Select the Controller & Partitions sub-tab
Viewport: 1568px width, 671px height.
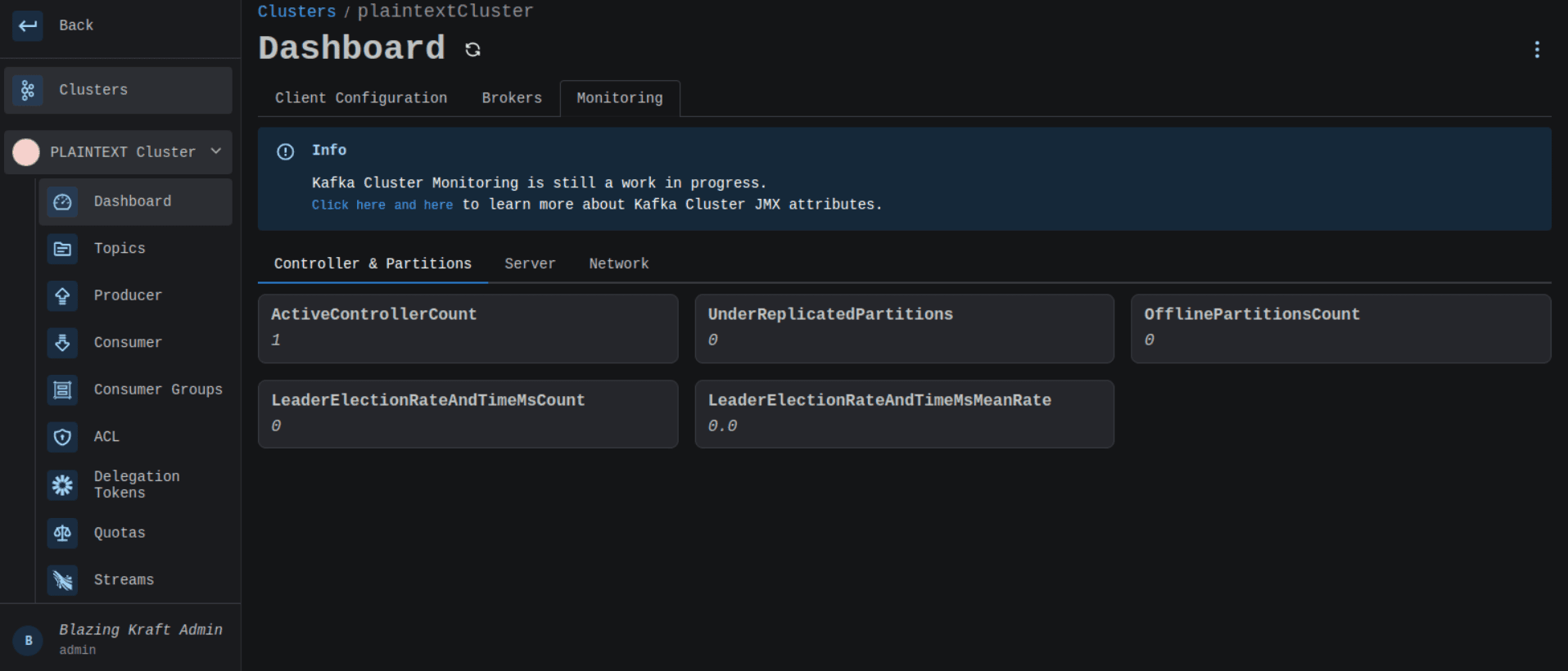(373, 263)
